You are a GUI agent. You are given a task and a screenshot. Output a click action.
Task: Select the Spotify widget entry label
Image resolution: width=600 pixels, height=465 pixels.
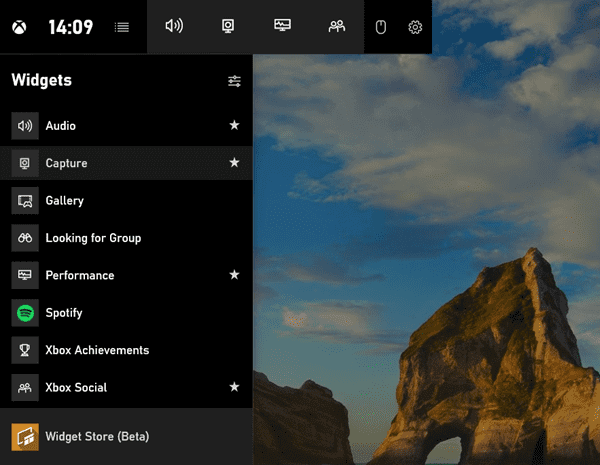64,313
